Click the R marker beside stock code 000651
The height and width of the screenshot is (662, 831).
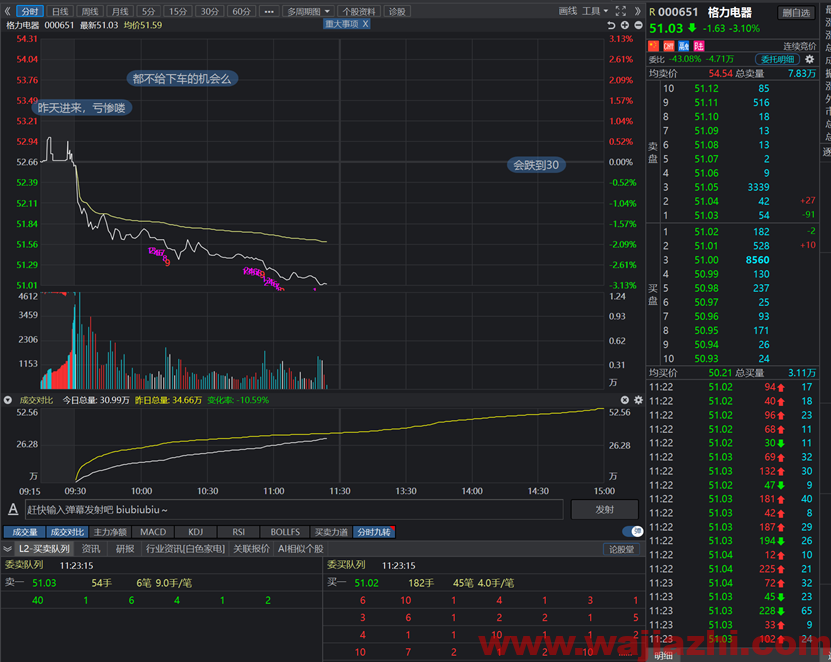[x=652, y=12]
